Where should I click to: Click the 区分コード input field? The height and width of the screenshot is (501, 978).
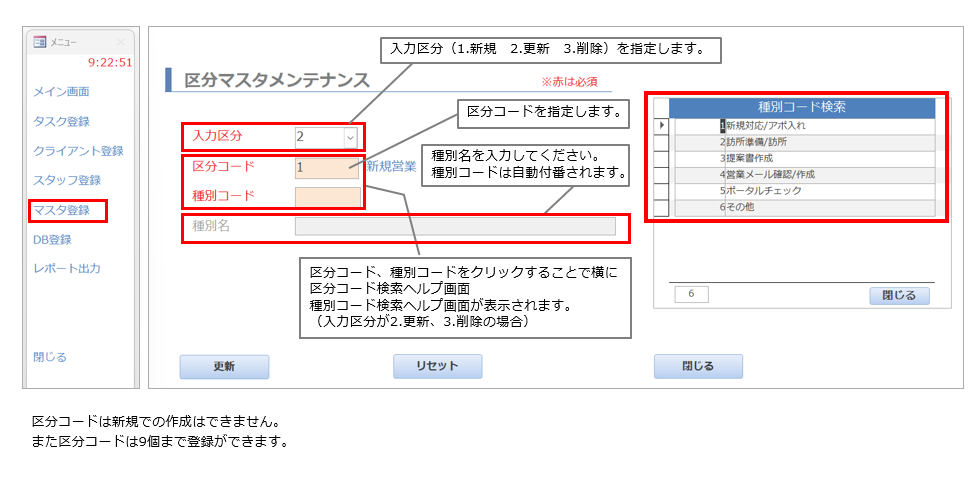click(x=327, y=167)
